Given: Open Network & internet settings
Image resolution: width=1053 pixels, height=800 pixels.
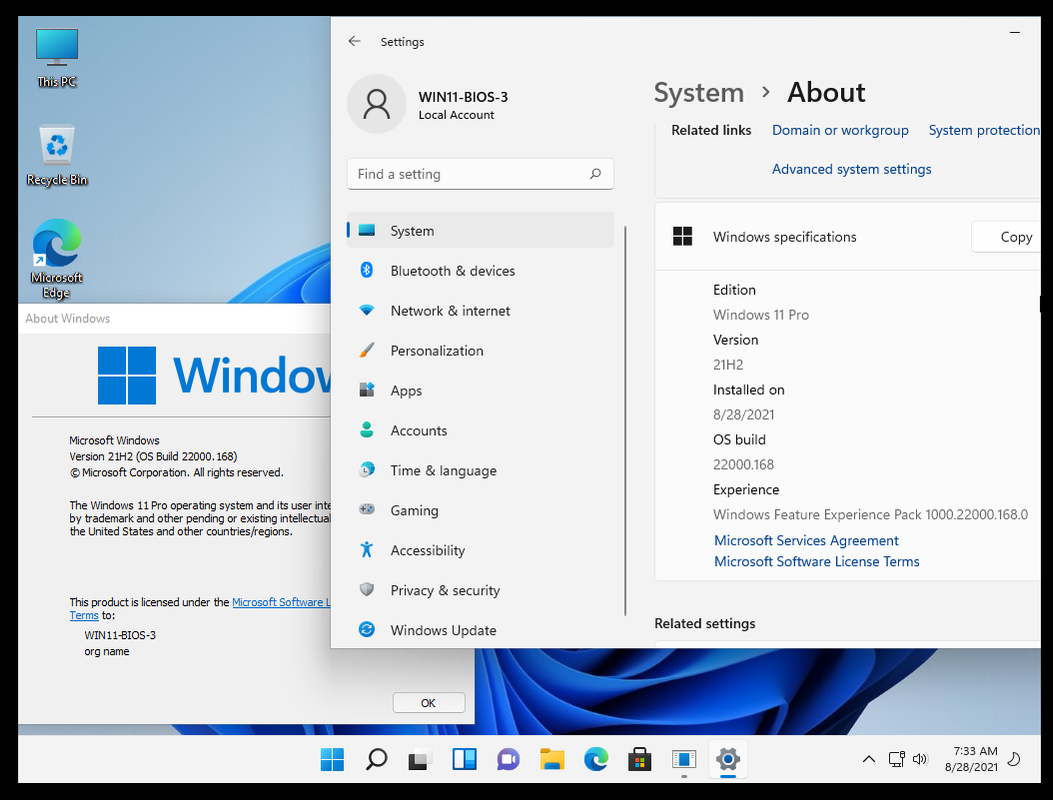Looking at the screenshot, I should pos(480,310).
